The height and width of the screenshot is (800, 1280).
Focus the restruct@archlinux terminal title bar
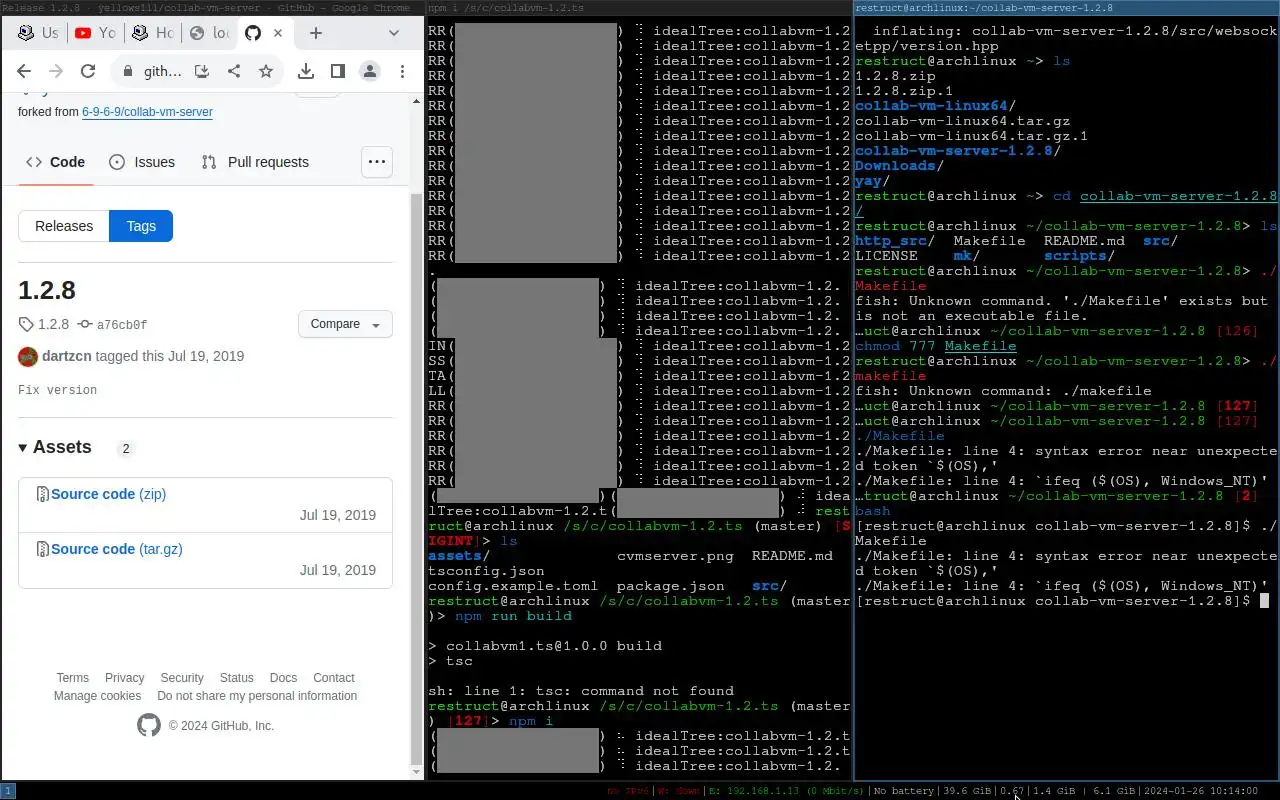1067,8
